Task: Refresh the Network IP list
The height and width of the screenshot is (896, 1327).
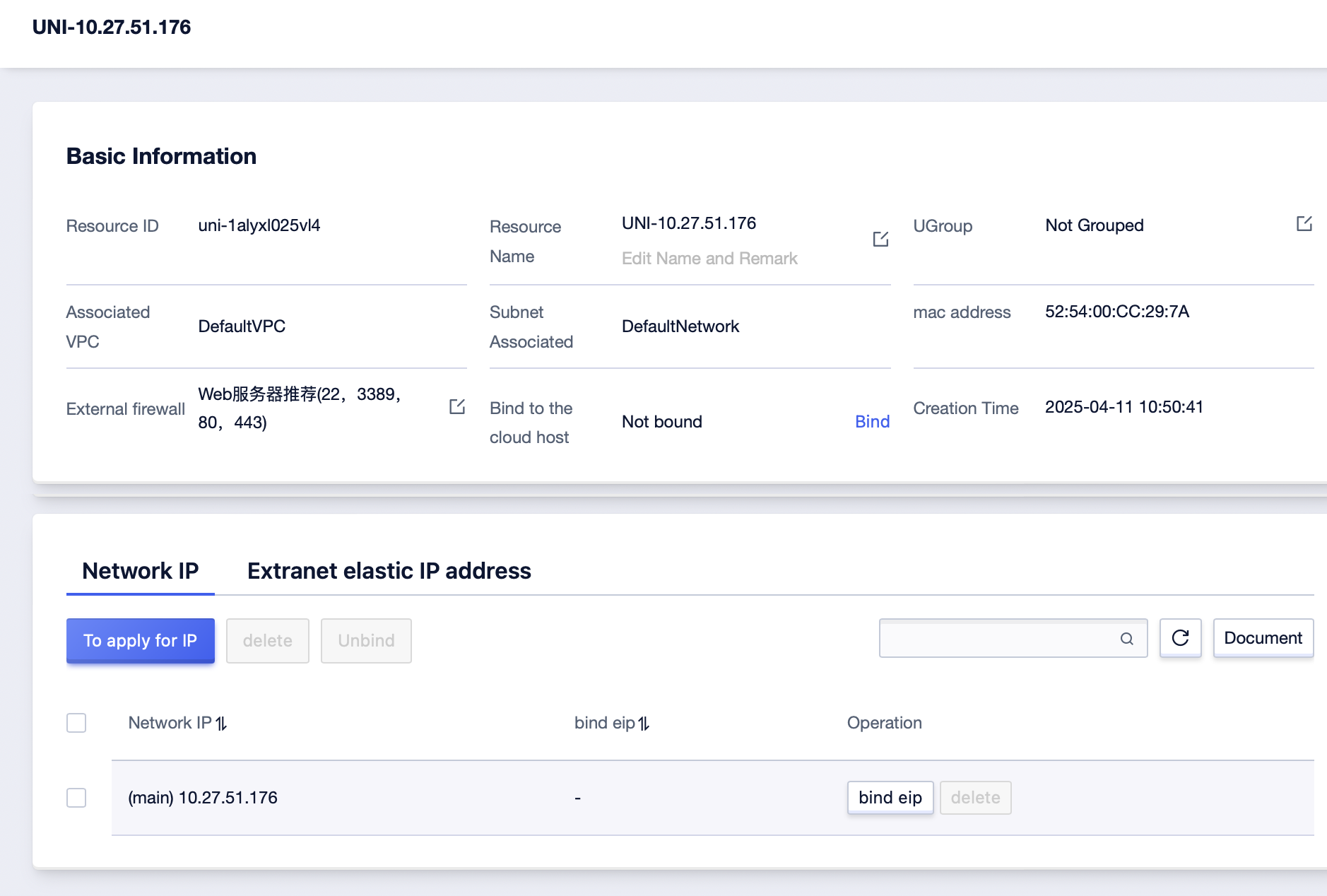Action: (1180, 638)
